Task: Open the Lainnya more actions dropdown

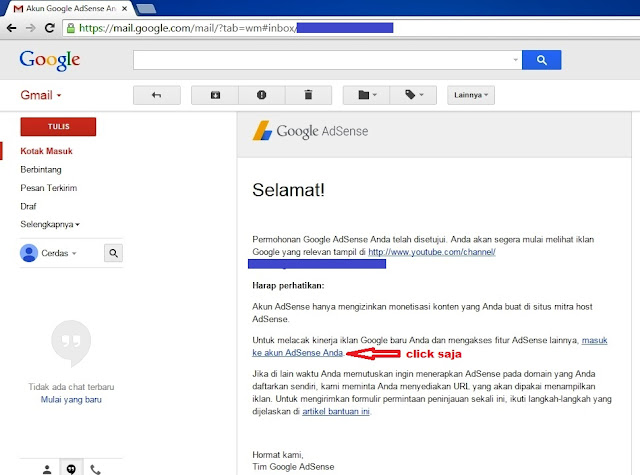Action: coord(471,95)
